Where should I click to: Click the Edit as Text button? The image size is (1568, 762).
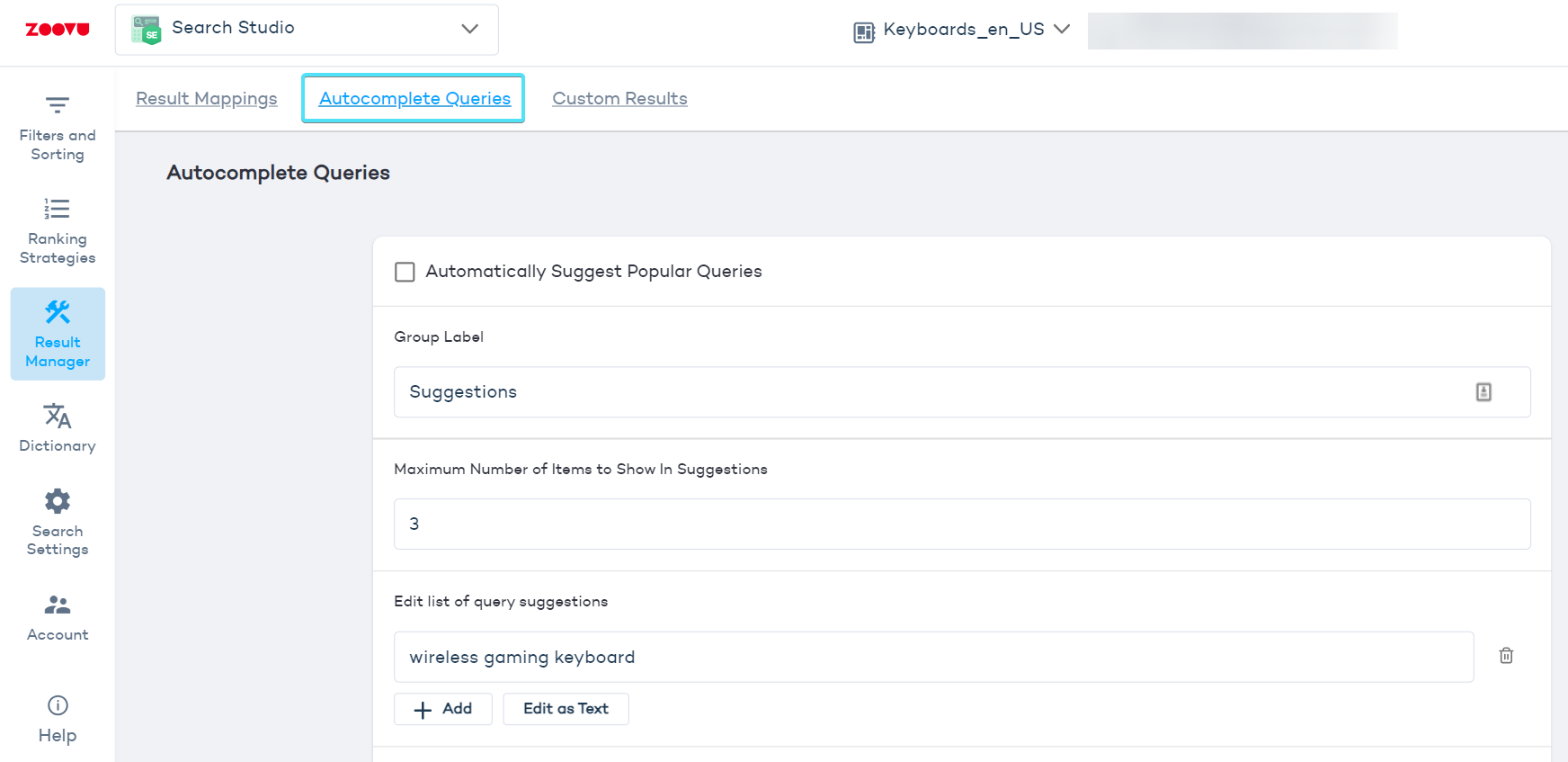(x=566, y=709)
